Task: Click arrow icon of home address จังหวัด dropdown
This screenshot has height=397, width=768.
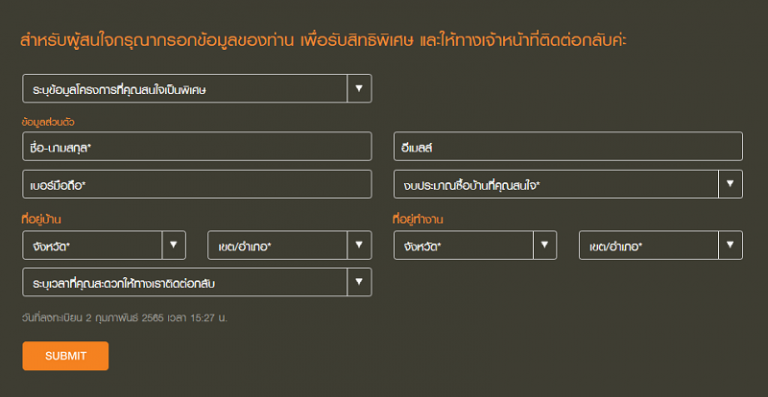Action: tap(173, 245)
